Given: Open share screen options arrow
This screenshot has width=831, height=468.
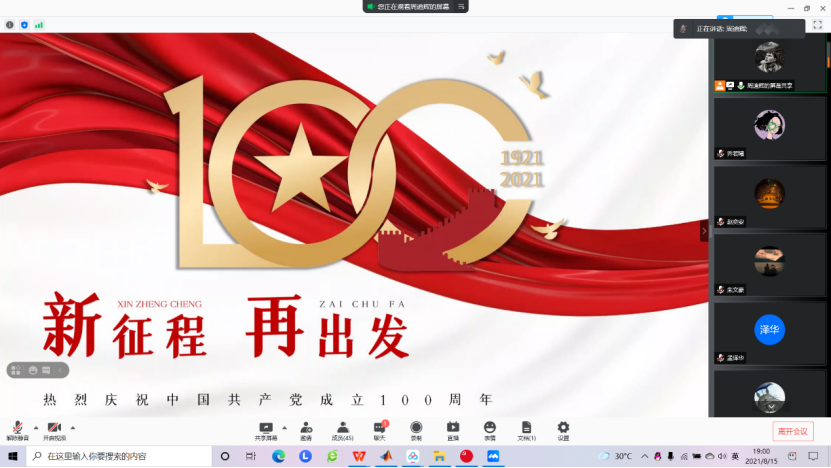Looking at the screenshot, I should 284,427.
